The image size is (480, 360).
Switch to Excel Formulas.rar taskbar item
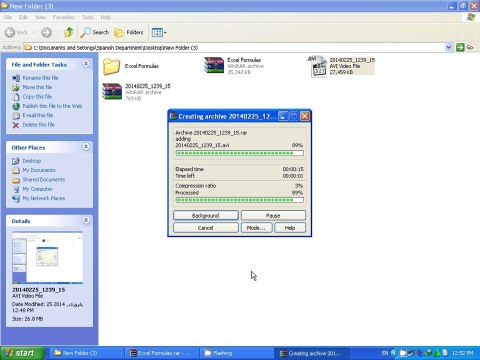(x=161, y=353)
